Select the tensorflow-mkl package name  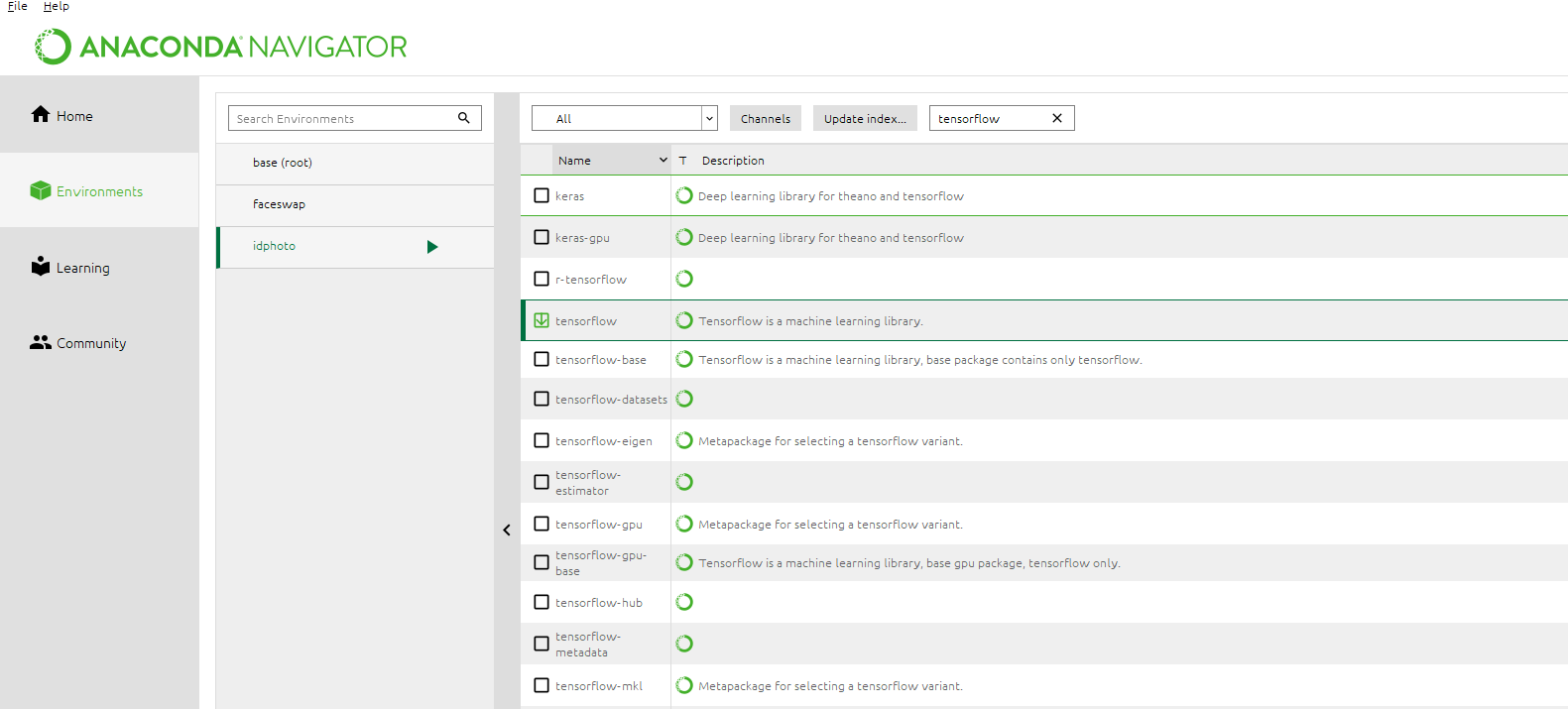pos(599,686)
